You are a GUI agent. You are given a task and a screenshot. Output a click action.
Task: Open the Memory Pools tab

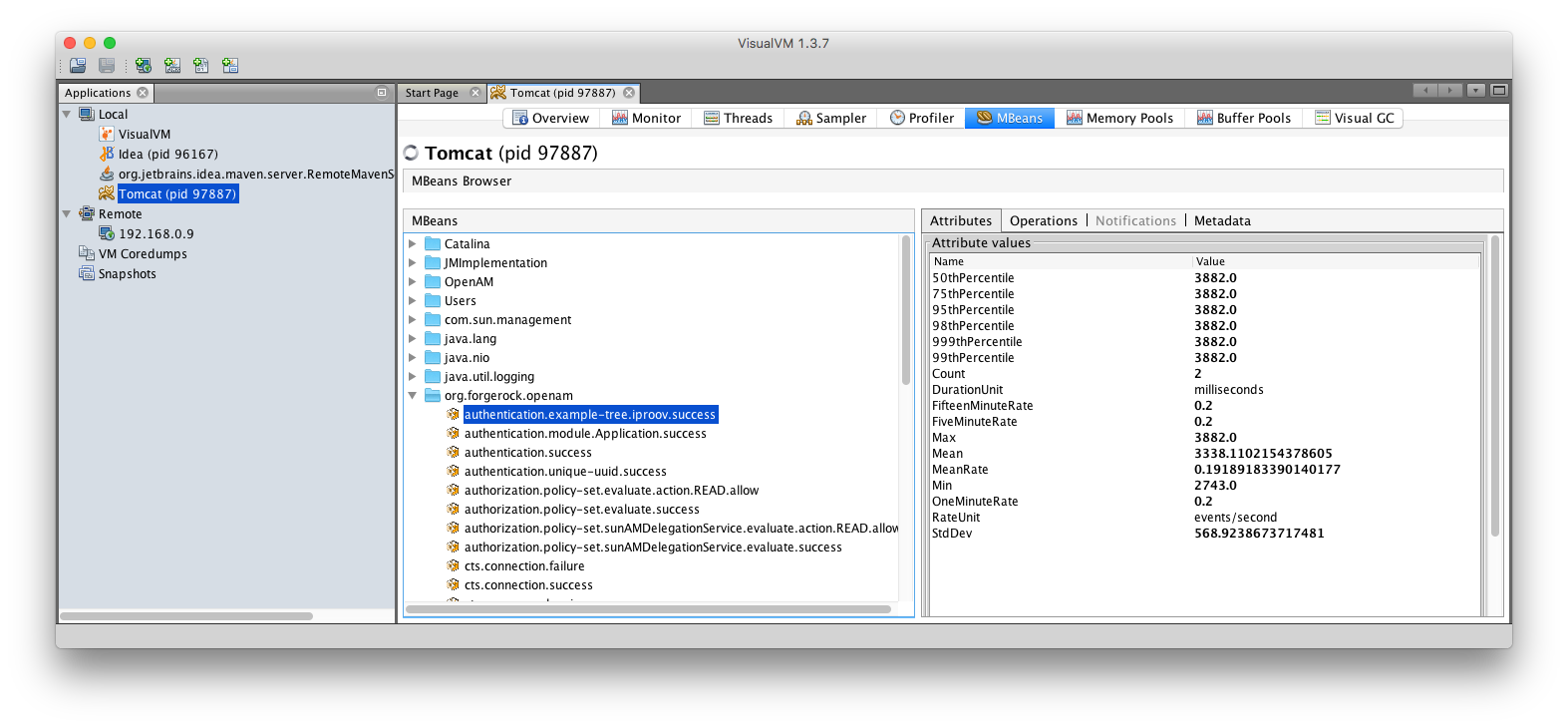1119,118
